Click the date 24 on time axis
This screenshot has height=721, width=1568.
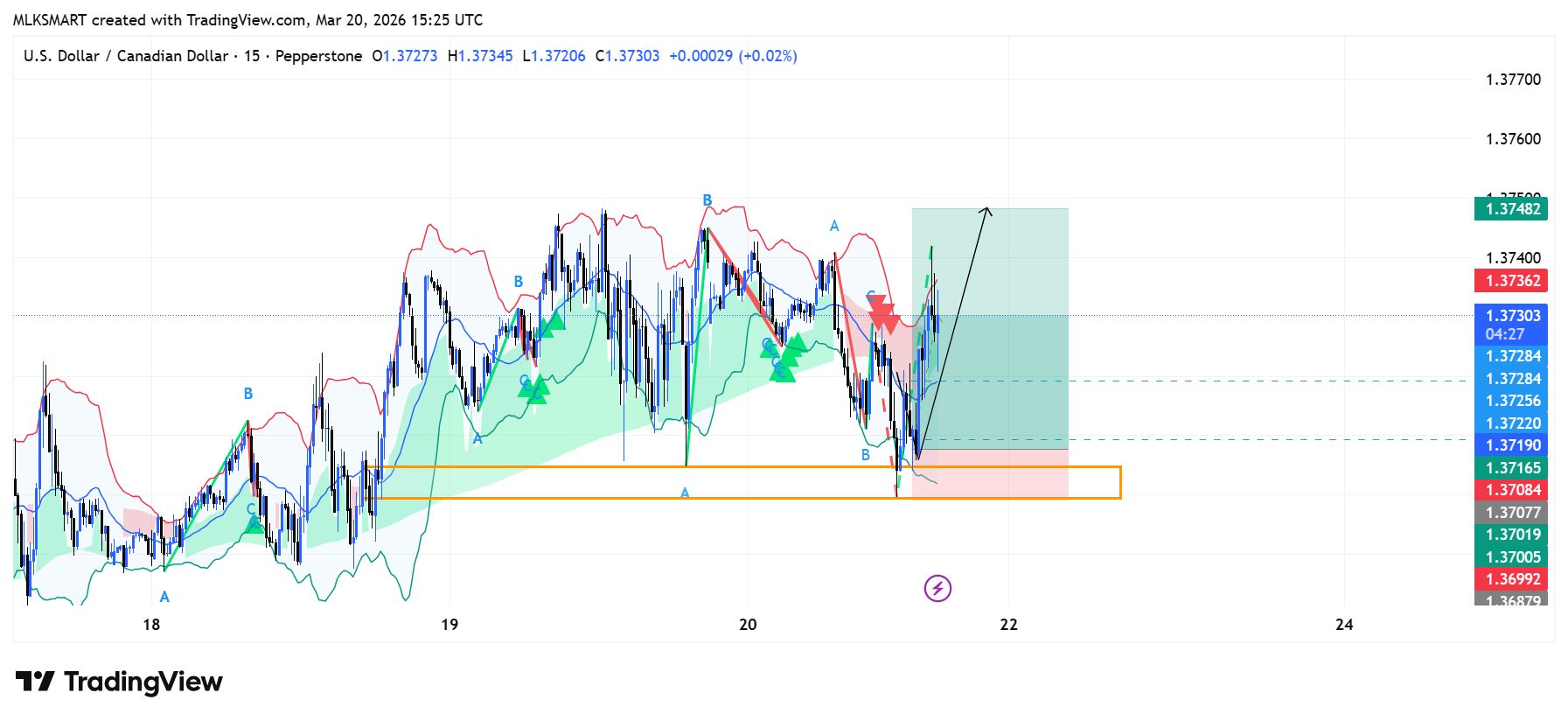(x=1344, y=624)
